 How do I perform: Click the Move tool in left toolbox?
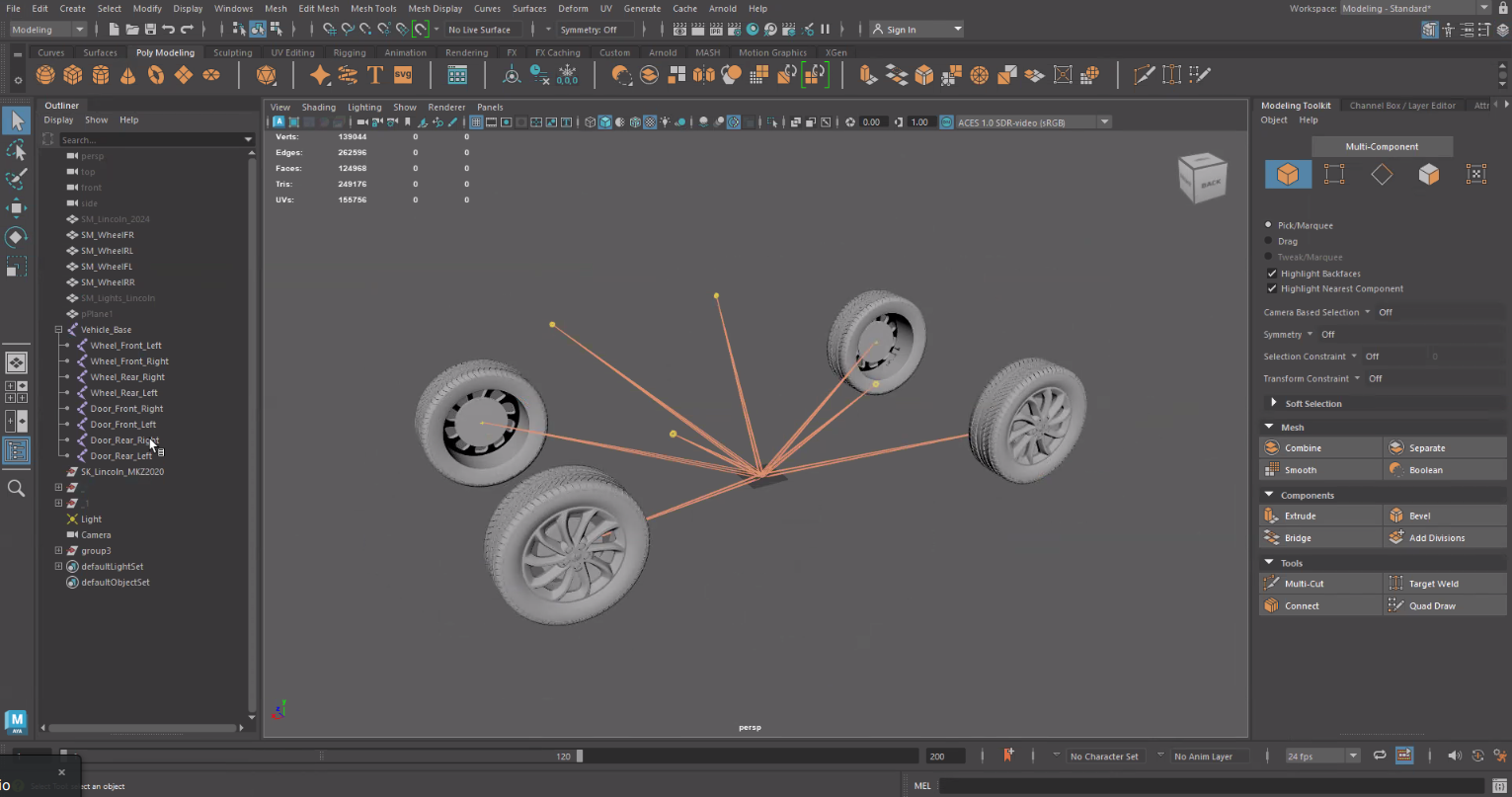(x=17, y=207)
